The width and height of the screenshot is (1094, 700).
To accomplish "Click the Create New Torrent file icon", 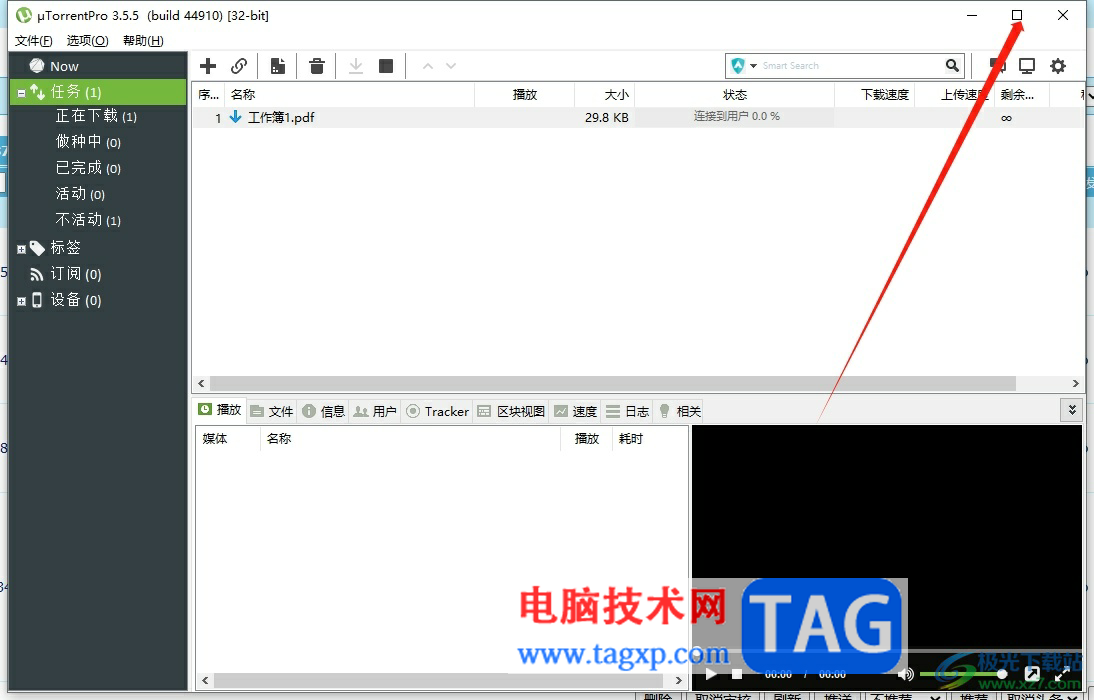I will point(278,66).
